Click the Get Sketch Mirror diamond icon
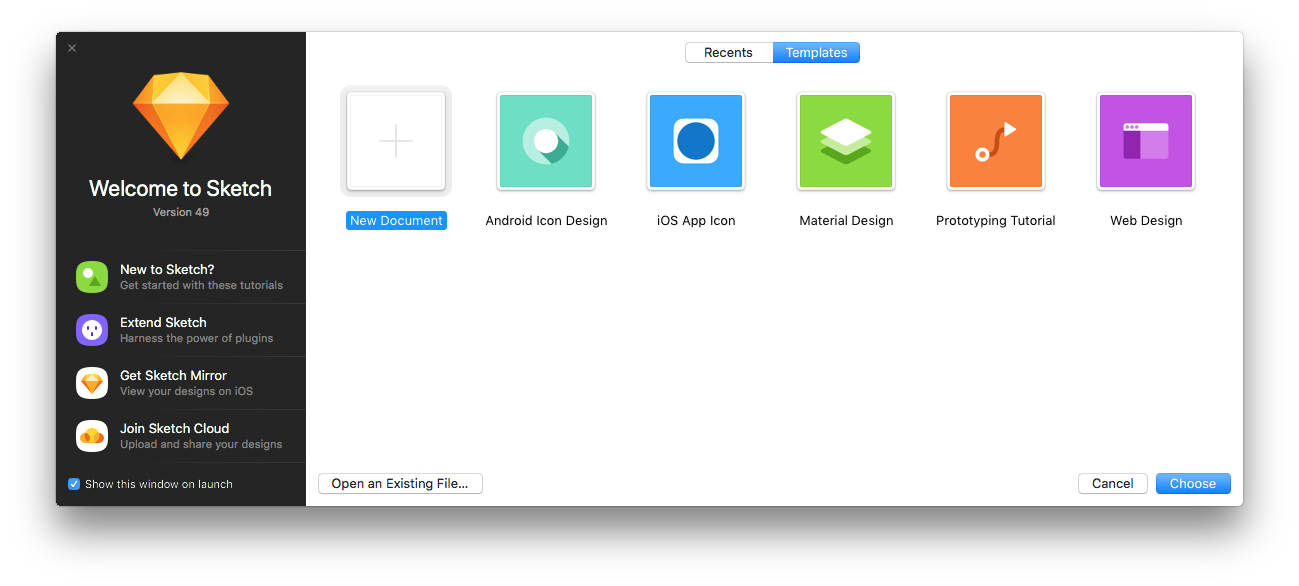 (92, 383)
